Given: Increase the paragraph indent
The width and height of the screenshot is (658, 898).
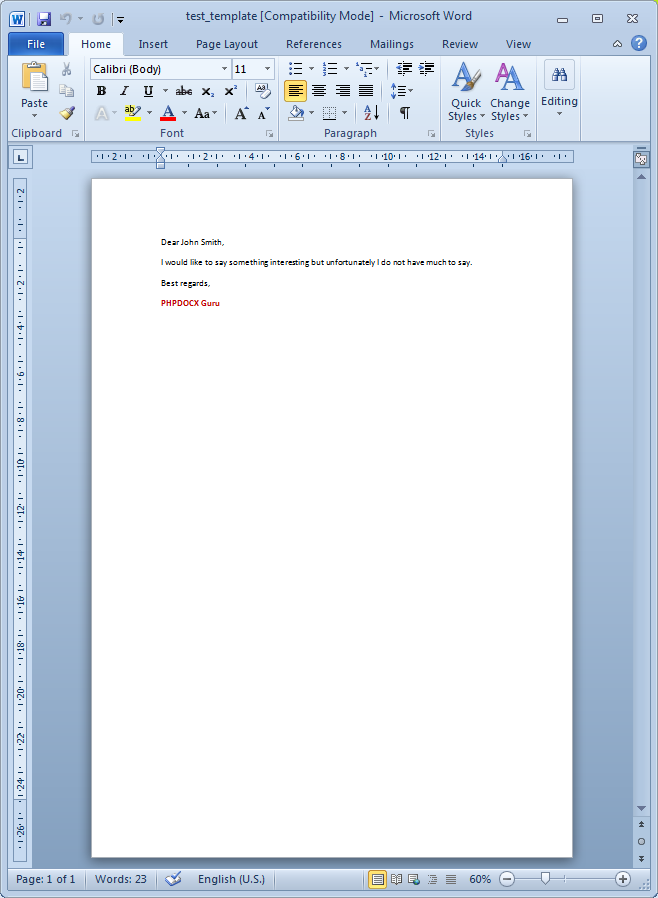Looking at the screenshot, I should pos(427,69).
